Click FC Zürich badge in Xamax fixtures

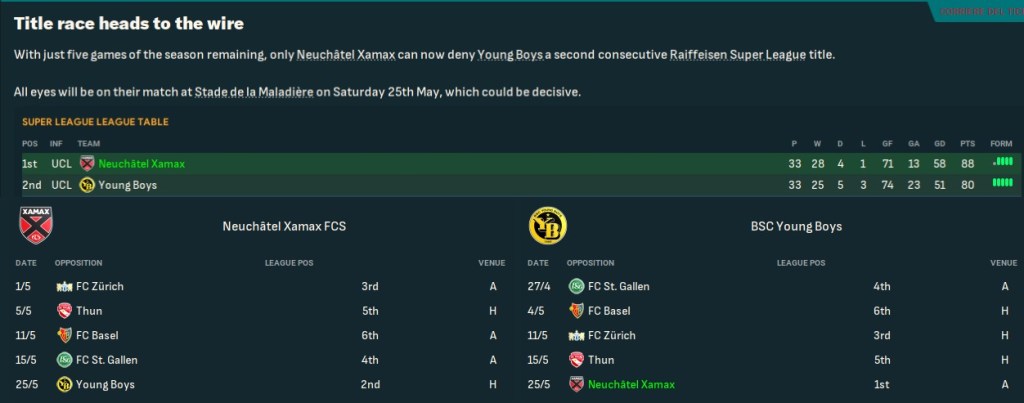65,287
